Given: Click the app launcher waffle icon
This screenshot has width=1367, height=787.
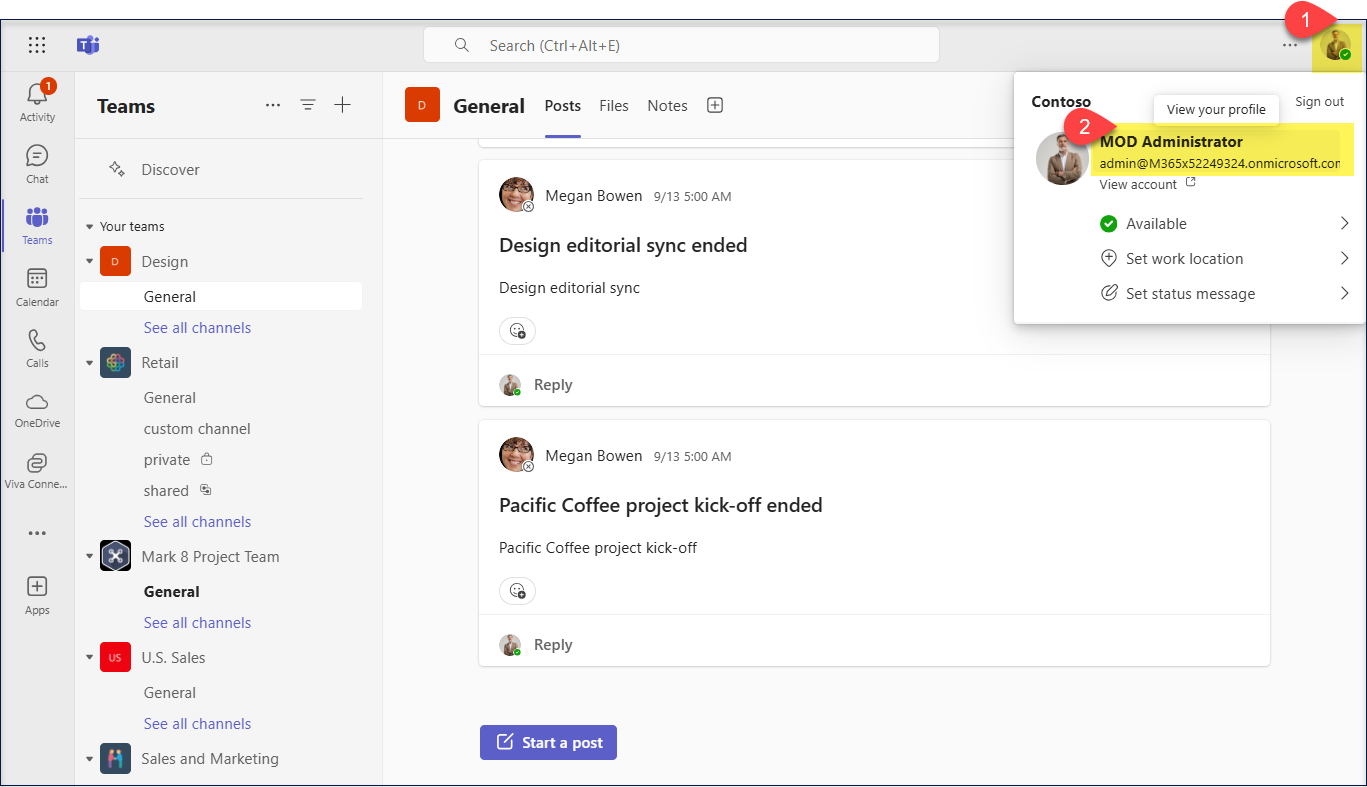Looking at the screenshot, I should 37,45.
